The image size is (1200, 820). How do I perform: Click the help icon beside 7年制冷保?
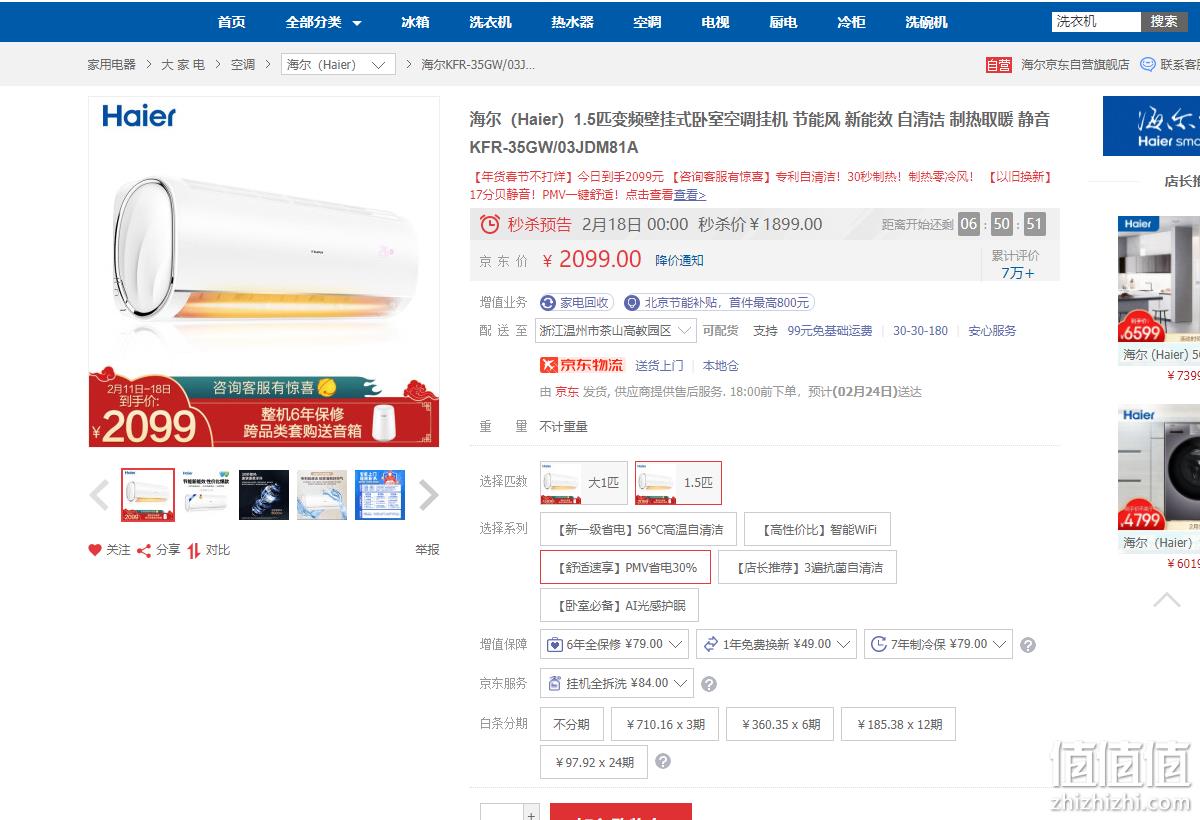point(1028,646)
